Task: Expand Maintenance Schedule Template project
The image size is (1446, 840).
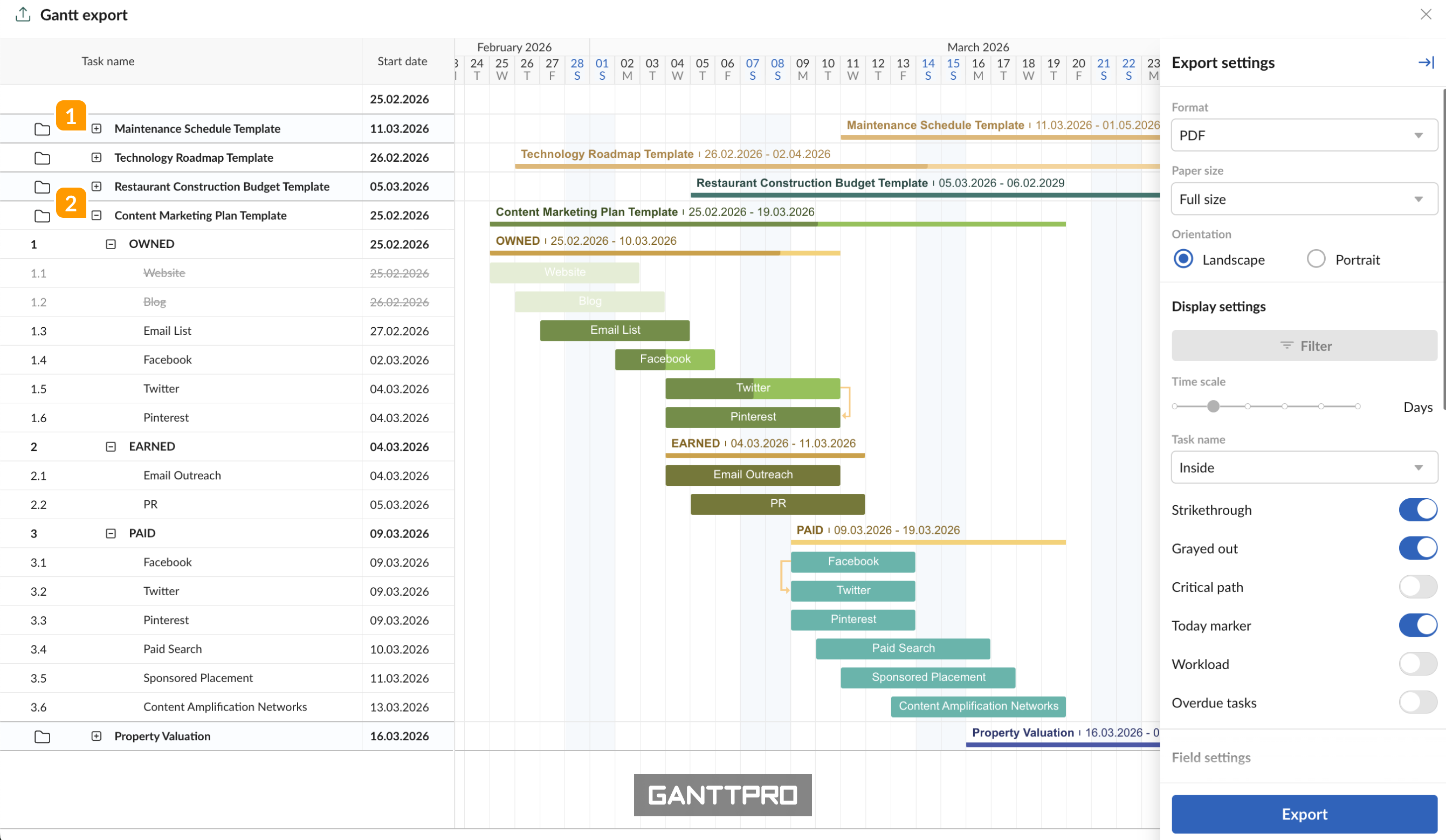Action: click(x=97, y=128)
